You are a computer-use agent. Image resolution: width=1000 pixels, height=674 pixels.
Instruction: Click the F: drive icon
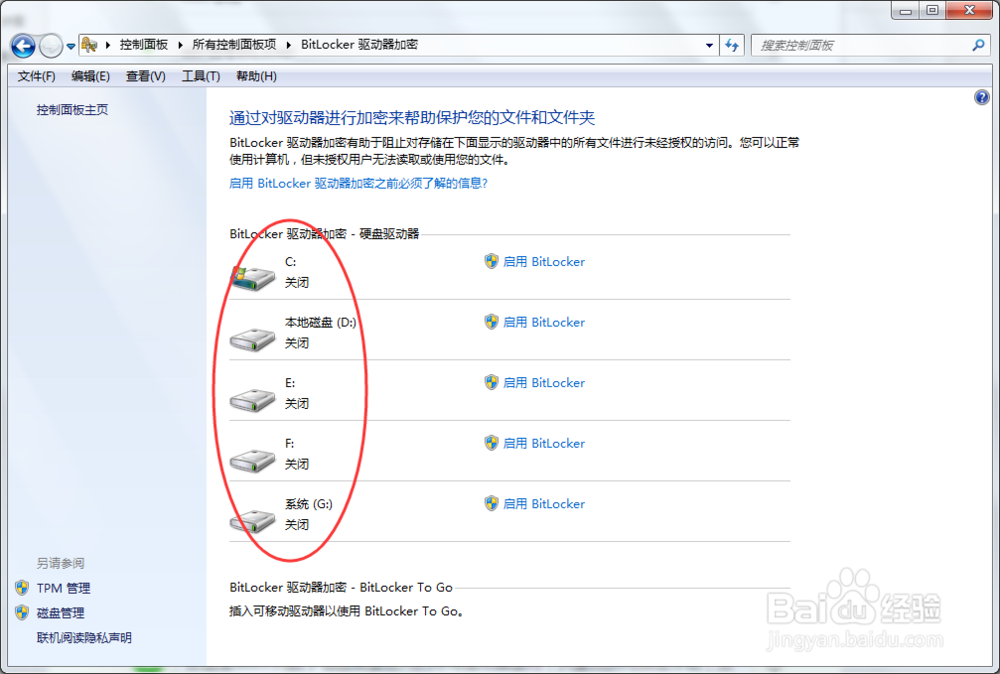(x=253, y=459)
